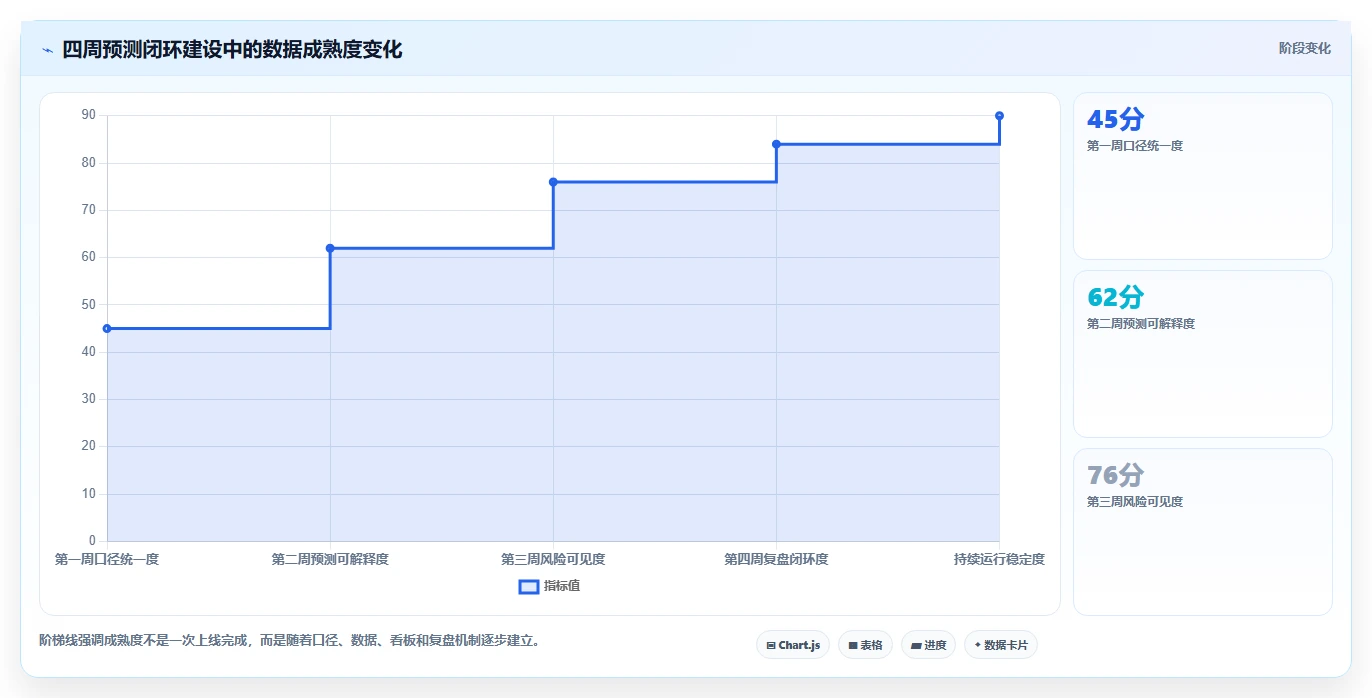This screenshot has height=698, width=1372.
Task: Click the y-axis tick label 0
Action: tap(92, 541)
